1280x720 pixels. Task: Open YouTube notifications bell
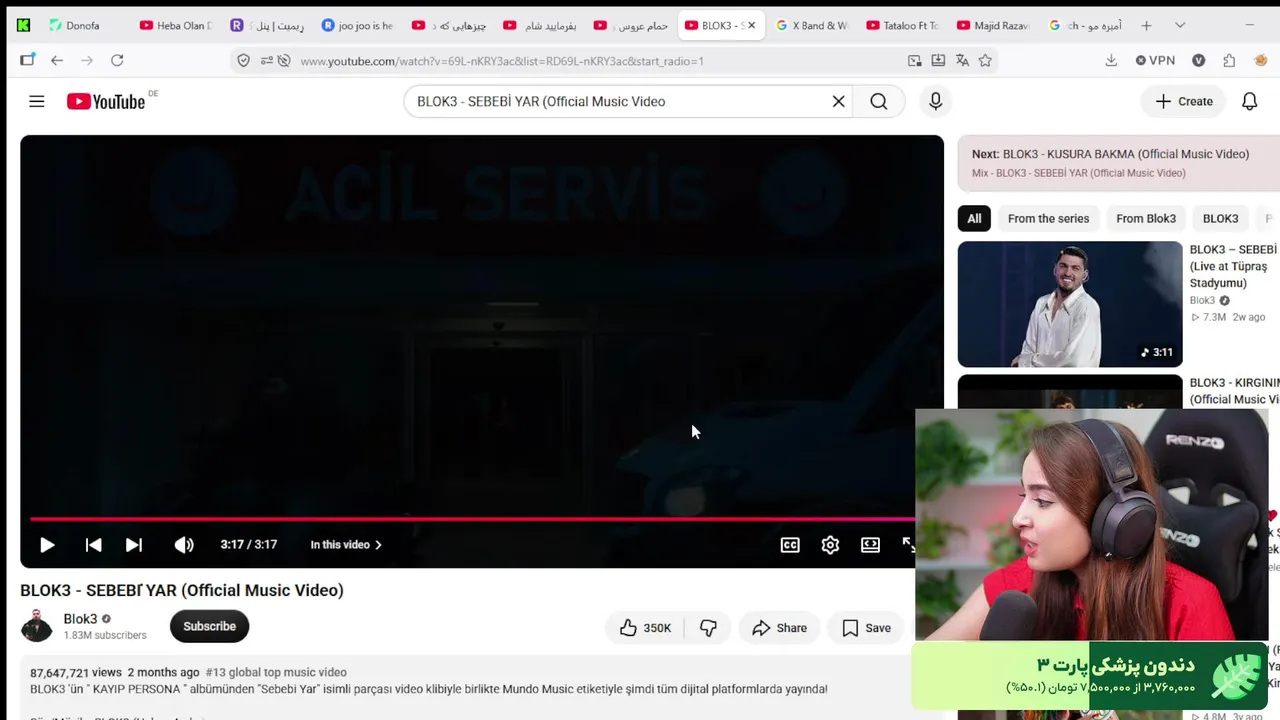click(1249, 101)
